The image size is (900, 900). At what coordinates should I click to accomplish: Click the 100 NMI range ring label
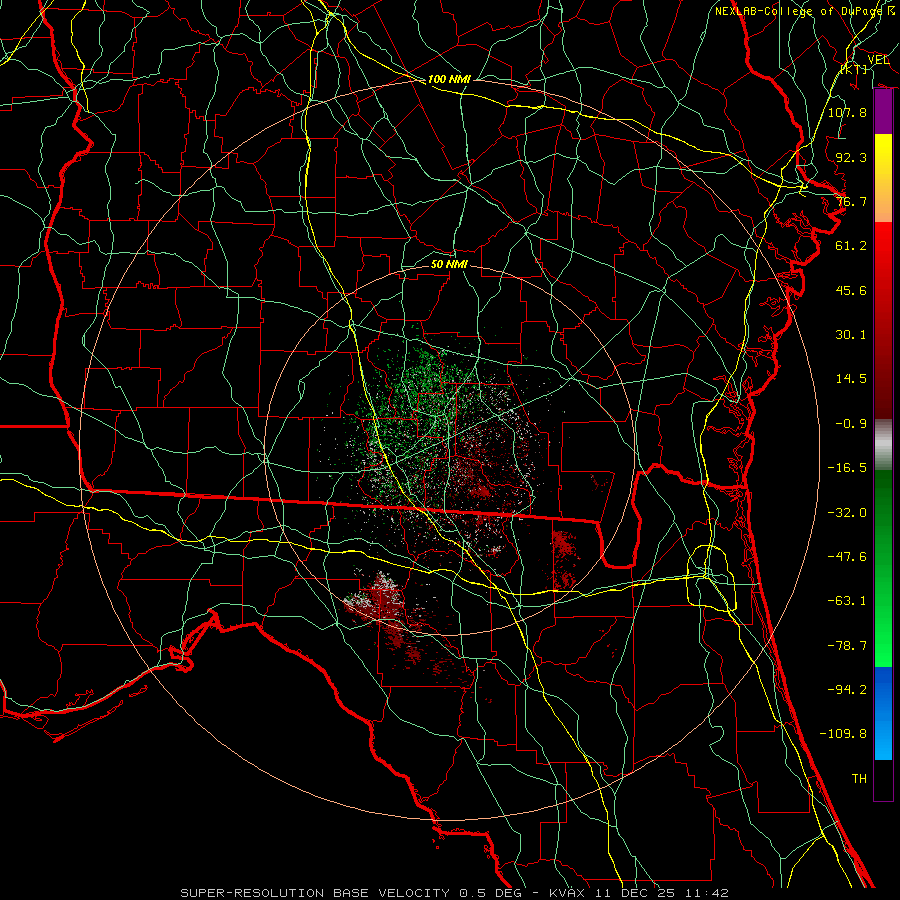click(x=449, y=79)
